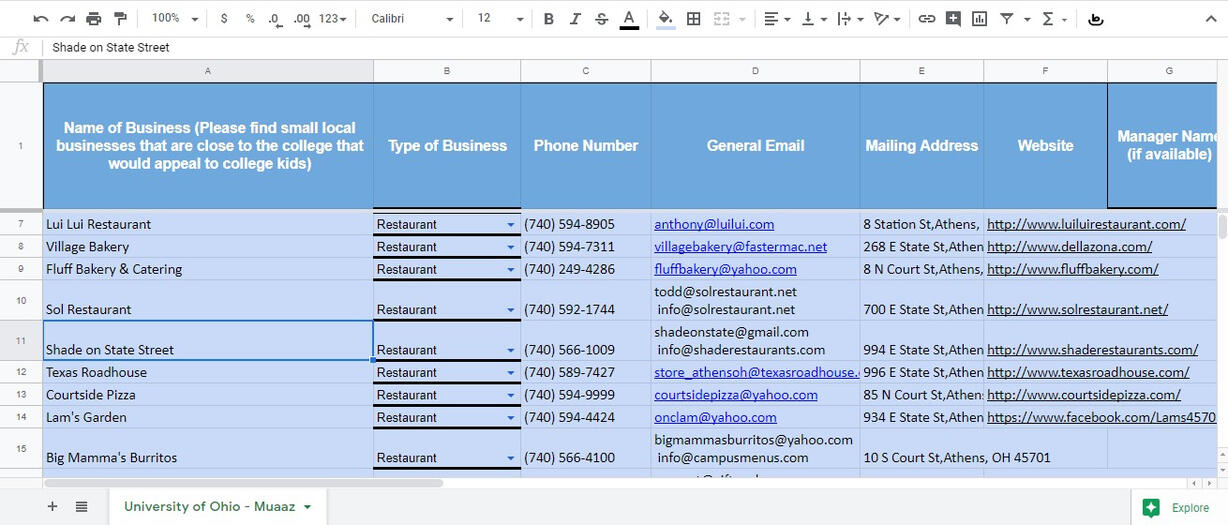Decrease decimal places
The height and width of the screenshot is (525, 1228).
click(x=275, y=18)
